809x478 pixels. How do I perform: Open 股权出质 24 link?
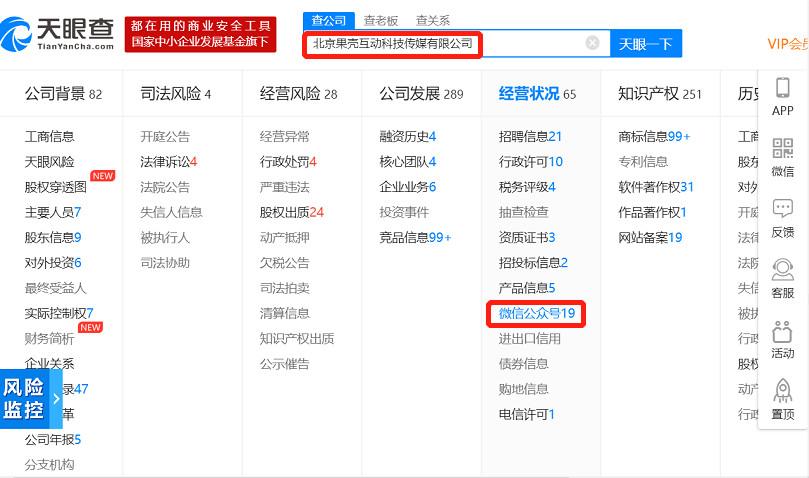pyautogui.click(x=292, y=212)
